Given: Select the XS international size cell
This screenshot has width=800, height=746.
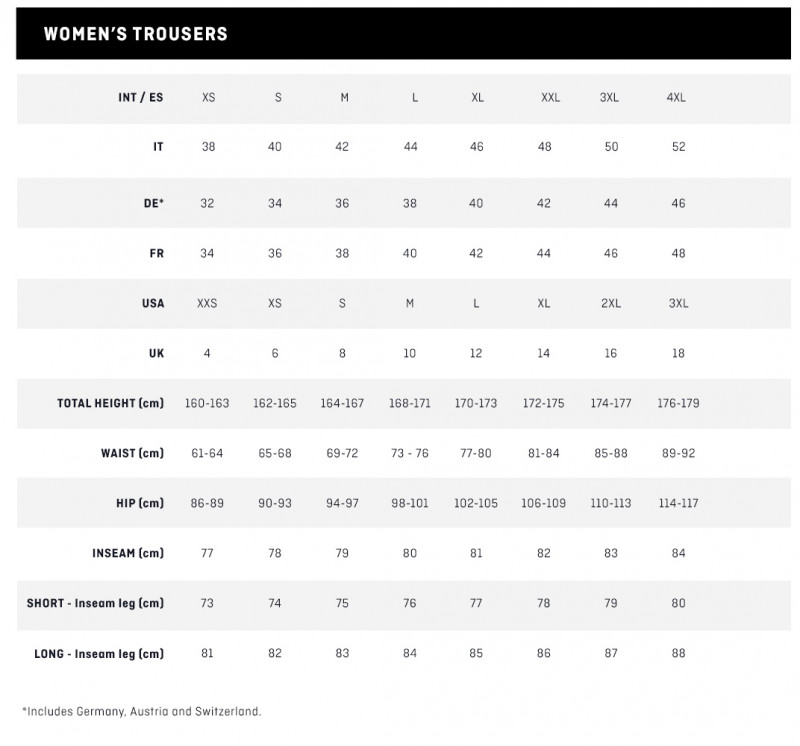Looking at the screenshot, I should tap(208, 97).
